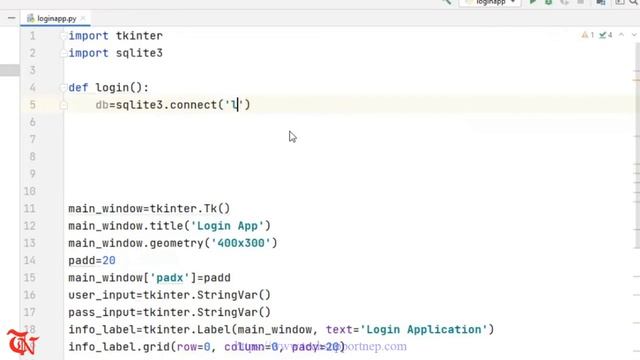Click gutter line number 11
The image size is (640, 360).
[30, 209]
